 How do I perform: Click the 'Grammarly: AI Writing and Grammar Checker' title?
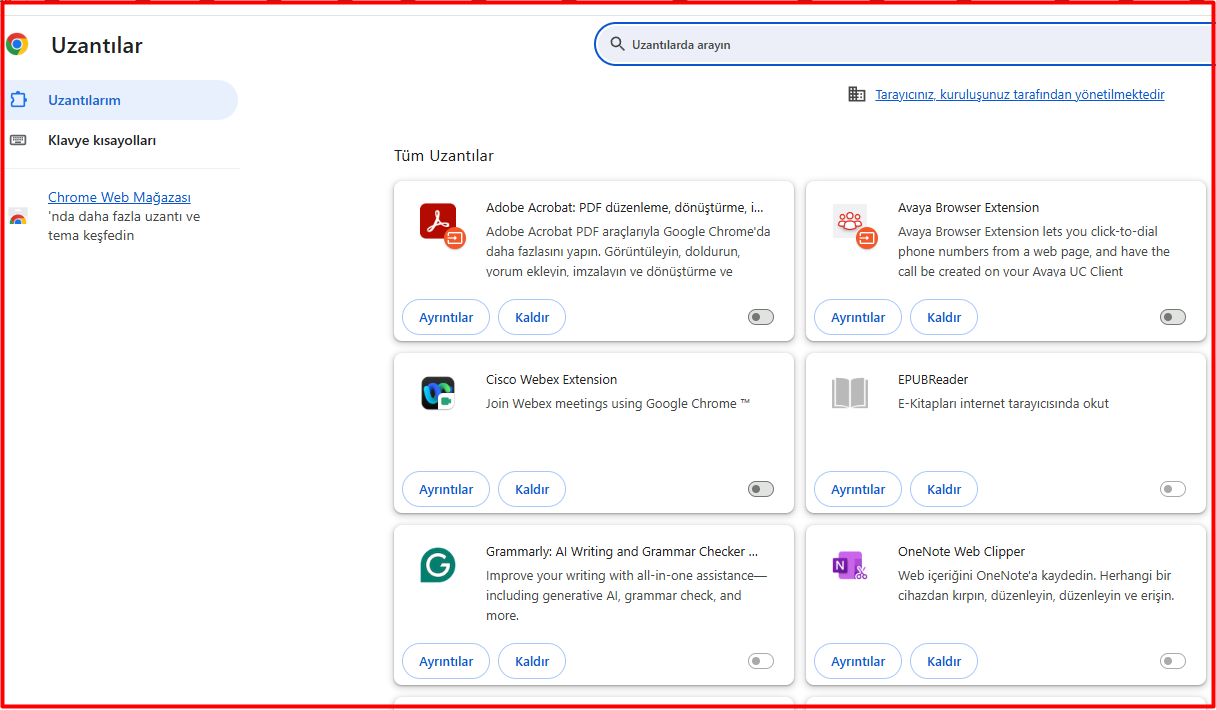622,552
